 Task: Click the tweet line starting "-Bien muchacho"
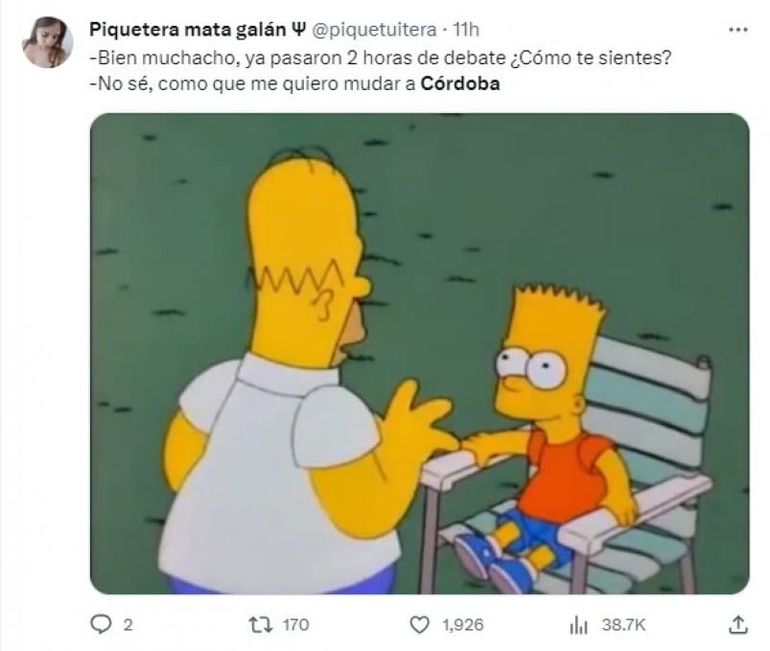pos(380,58)
